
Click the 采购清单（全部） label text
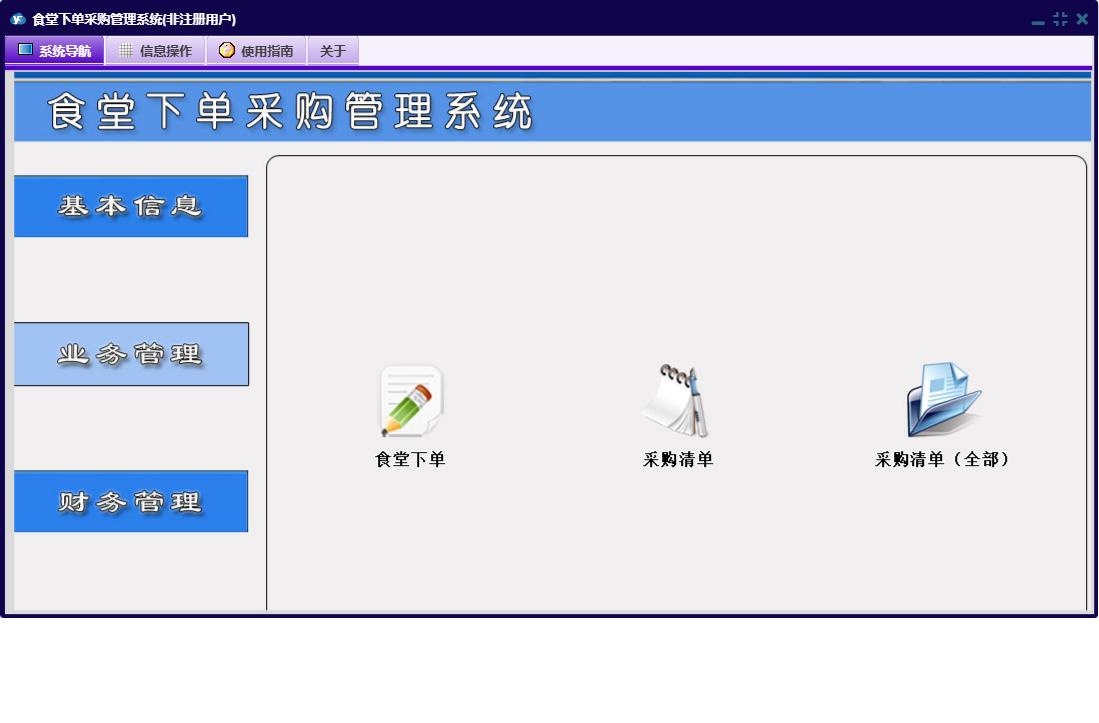pos(943,459)
